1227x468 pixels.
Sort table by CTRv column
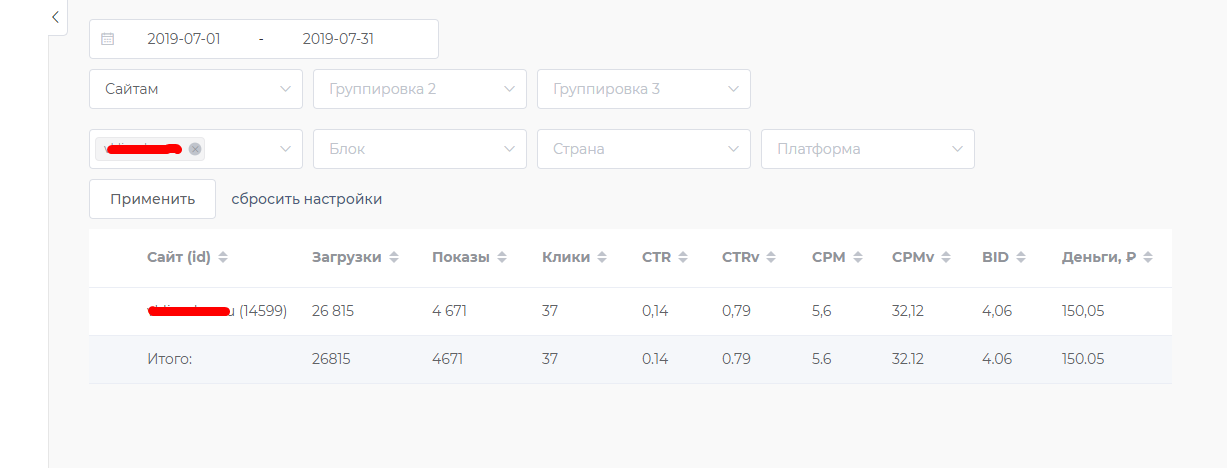click(x=772, y=257)
